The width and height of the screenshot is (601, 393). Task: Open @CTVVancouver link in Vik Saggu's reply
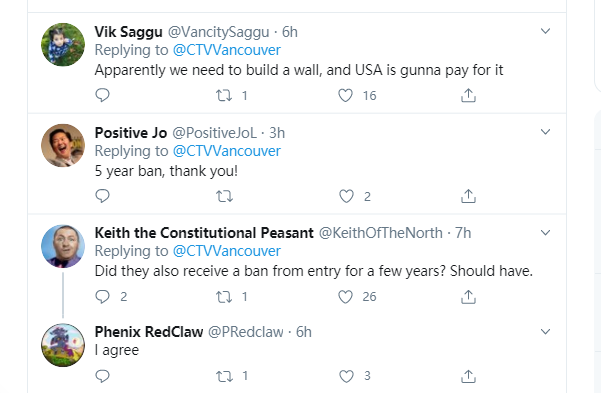pos(227,50)
